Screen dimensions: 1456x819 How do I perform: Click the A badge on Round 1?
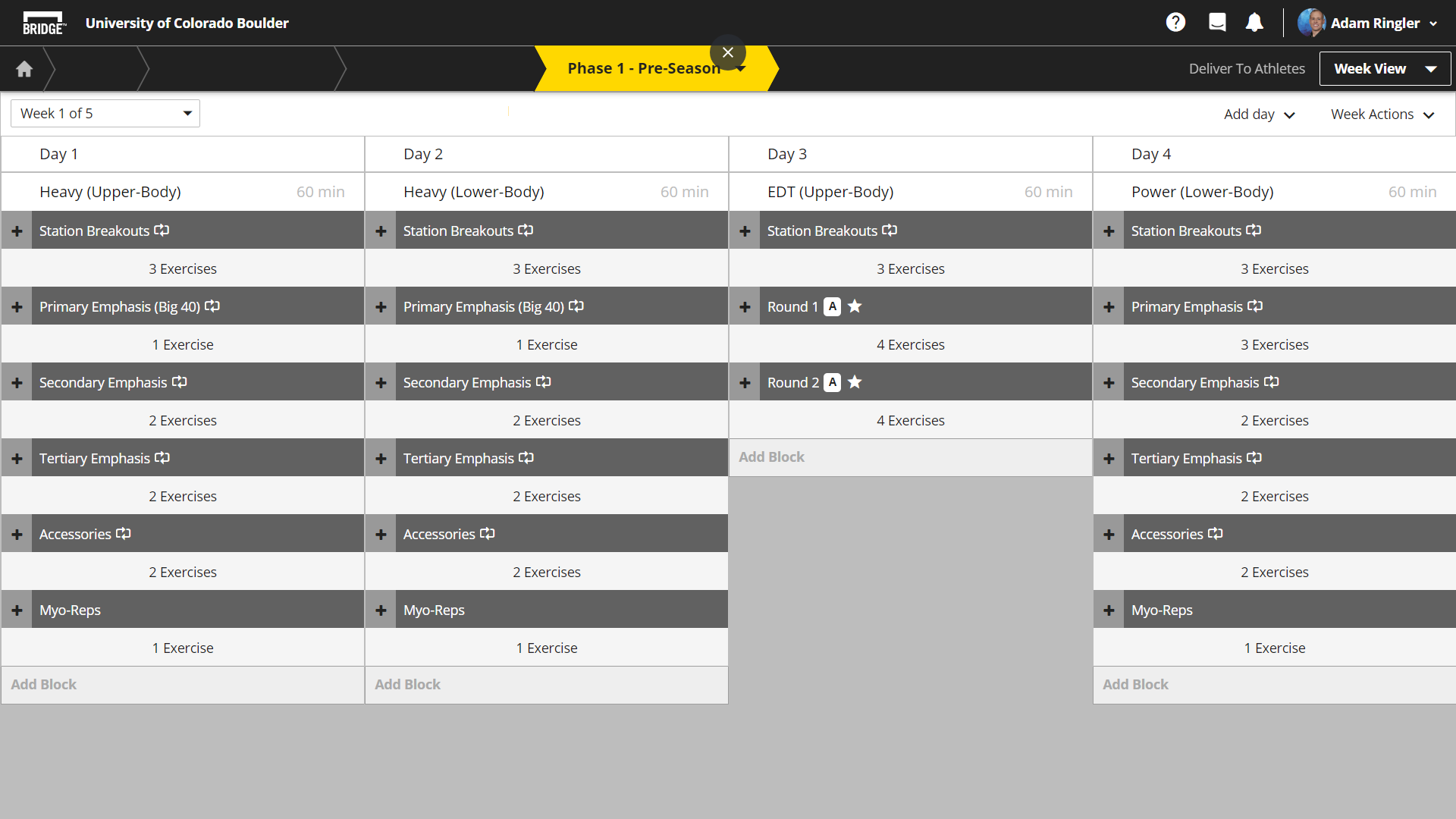coord(833,306)
